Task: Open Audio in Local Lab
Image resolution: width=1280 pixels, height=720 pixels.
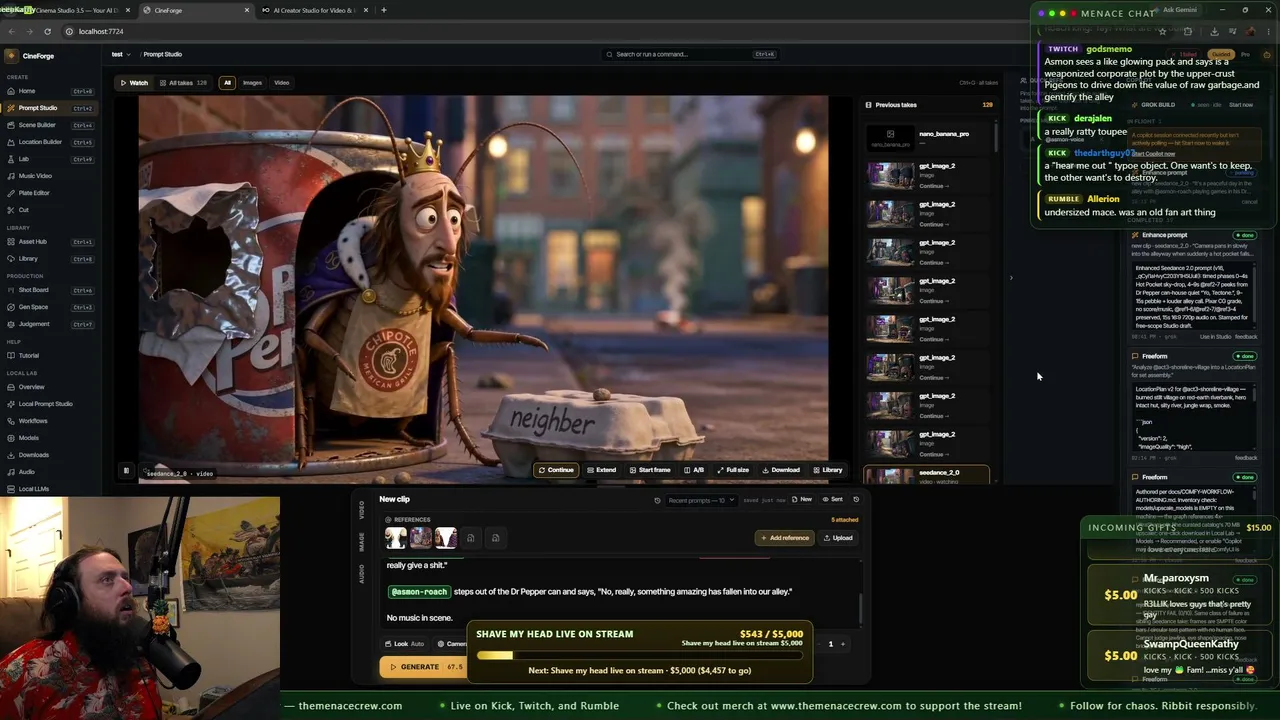Action: point(50,472)
